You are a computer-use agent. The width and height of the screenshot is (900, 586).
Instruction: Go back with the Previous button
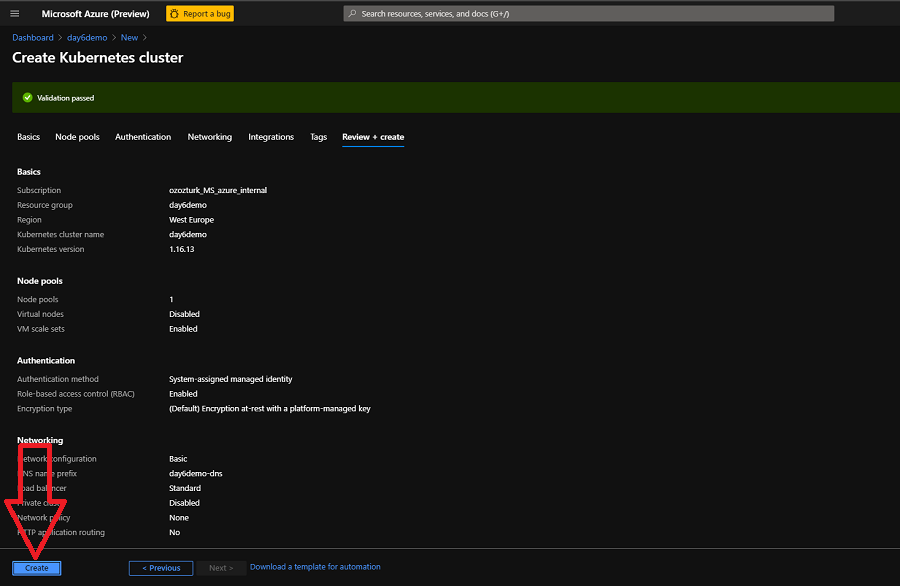coord(161,568)
